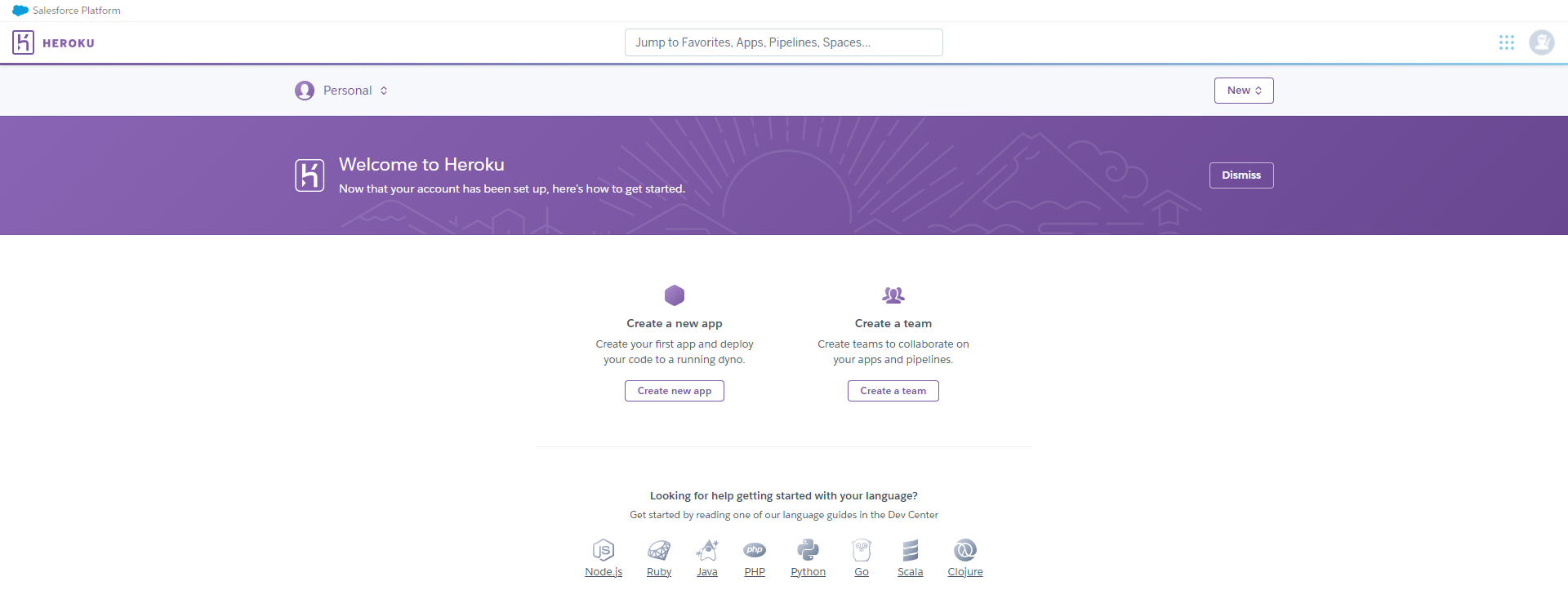Expand the New dropdown button

tap(1243, 91)
